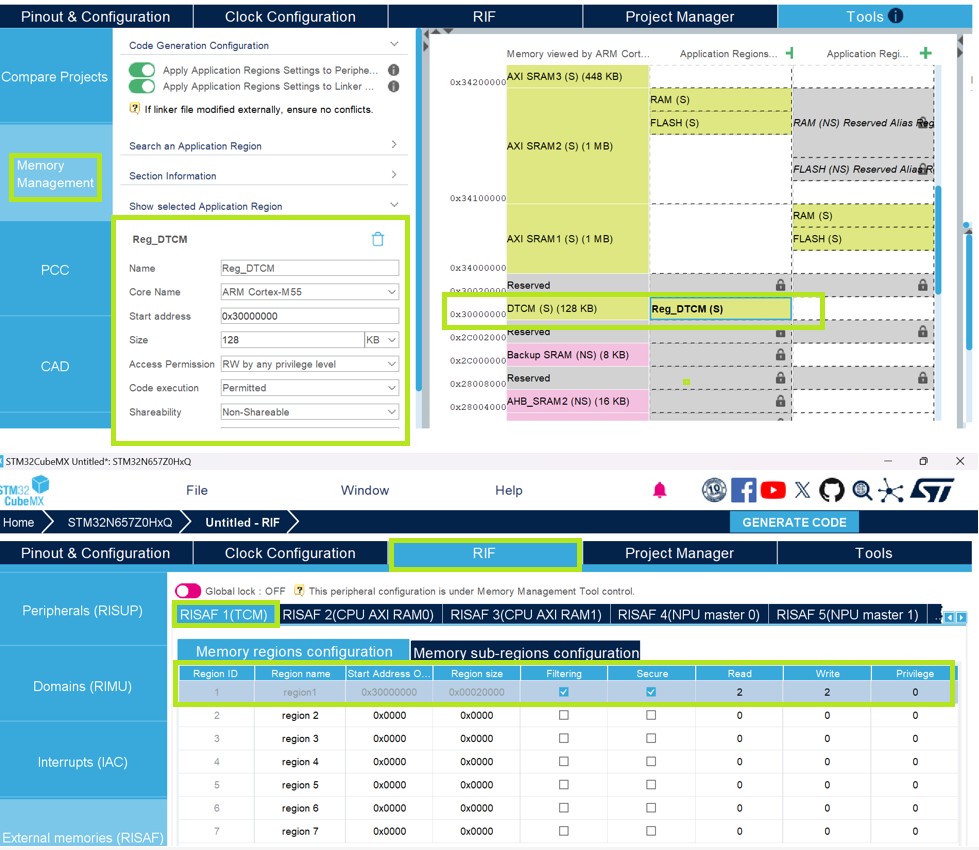Click the trash icon to delete Reg_DTCM

coord(378,239)
